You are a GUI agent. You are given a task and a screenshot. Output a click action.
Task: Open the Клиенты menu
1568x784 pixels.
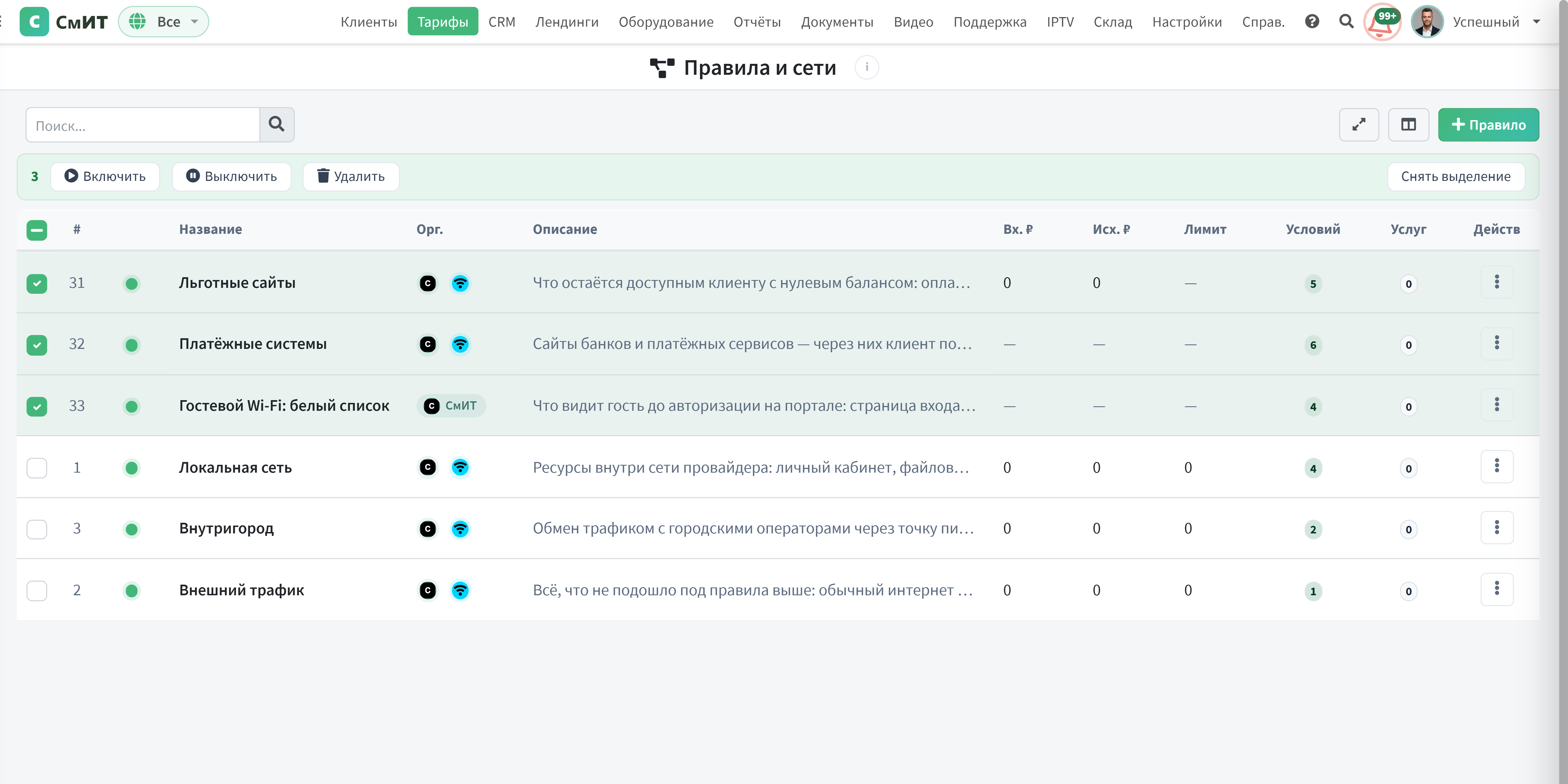click(x=369, y=22)
